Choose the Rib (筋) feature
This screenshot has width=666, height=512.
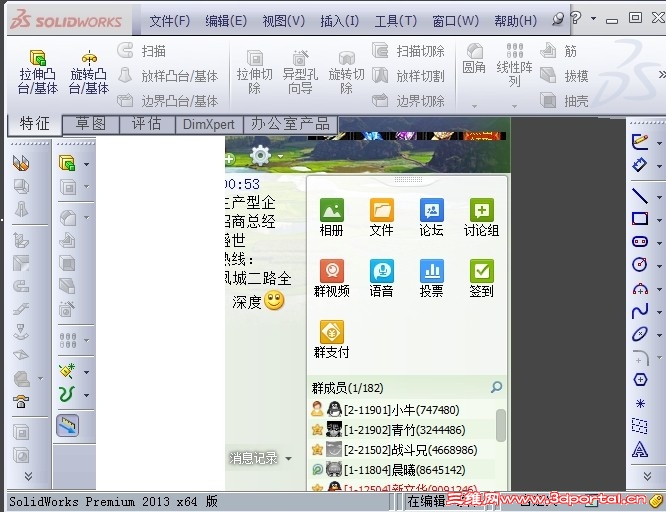point(559,51)
